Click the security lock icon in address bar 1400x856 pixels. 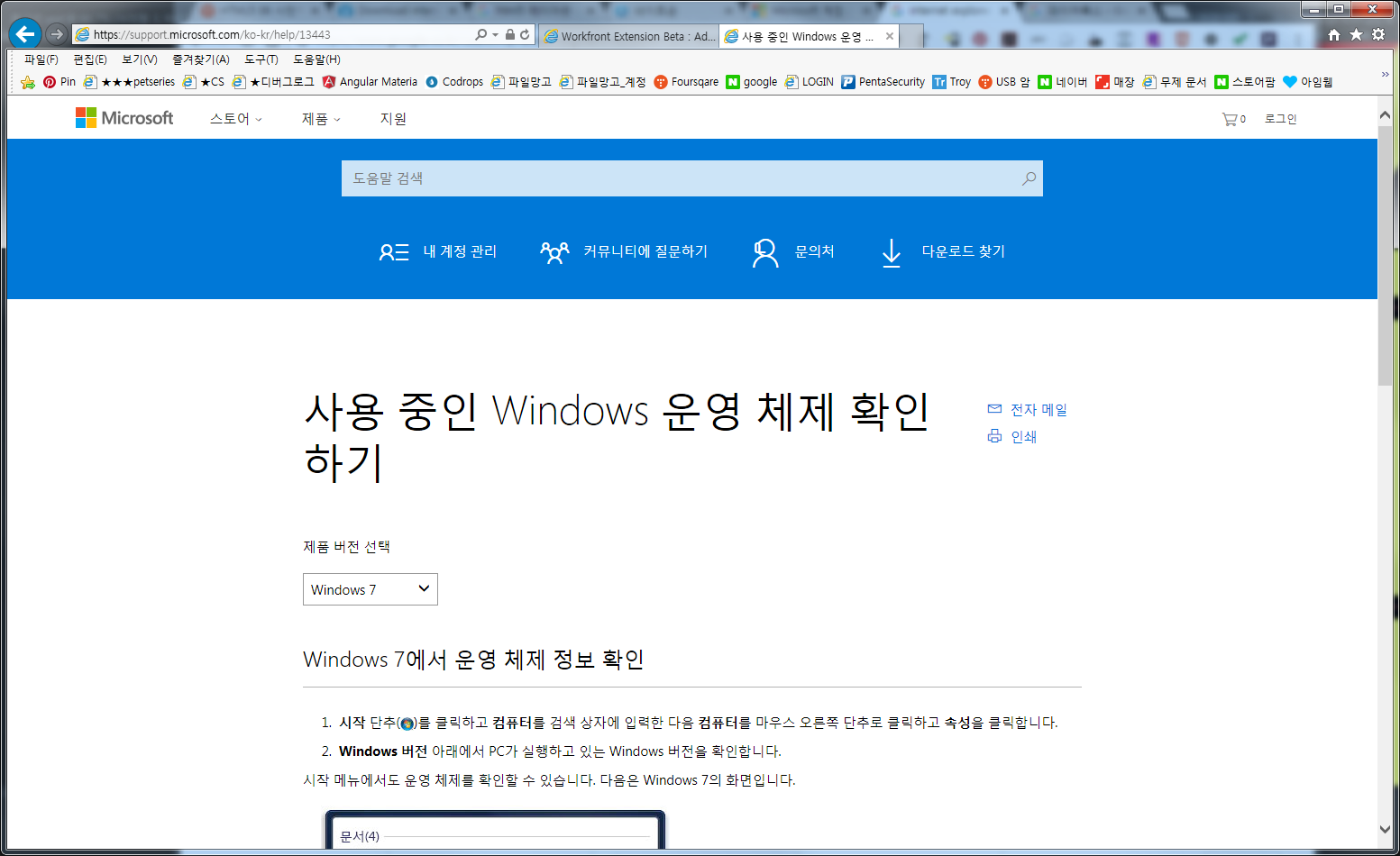(x=510, y=34)
